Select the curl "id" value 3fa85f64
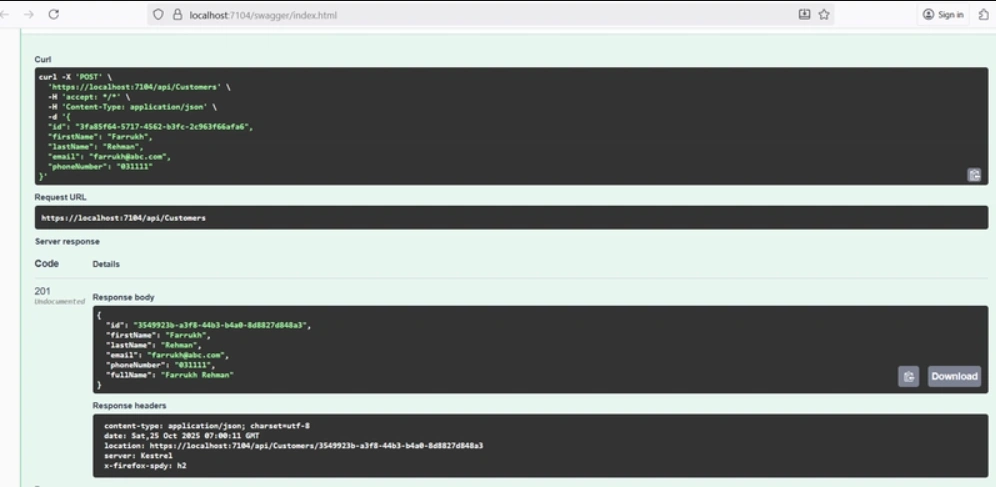 pos(163,128)
